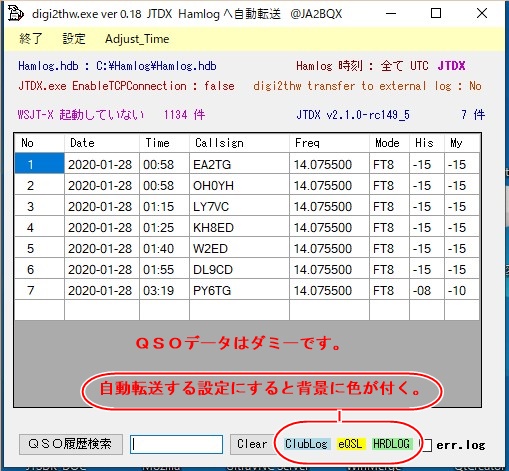
Task: Click the My column header
Action: point(462,143)
